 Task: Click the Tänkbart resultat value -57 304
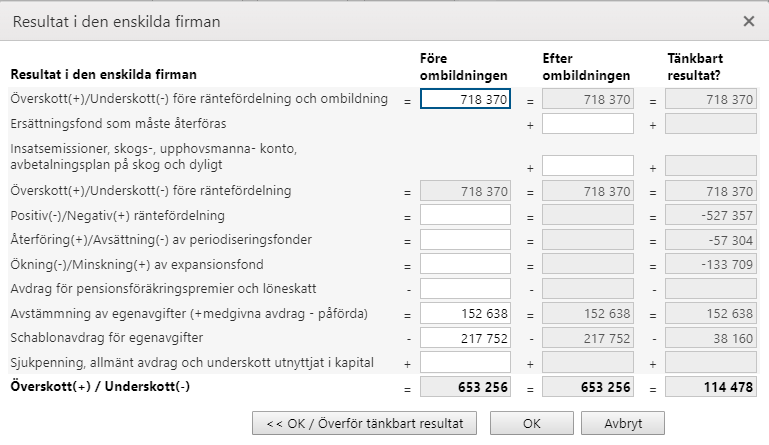[711, 239]
